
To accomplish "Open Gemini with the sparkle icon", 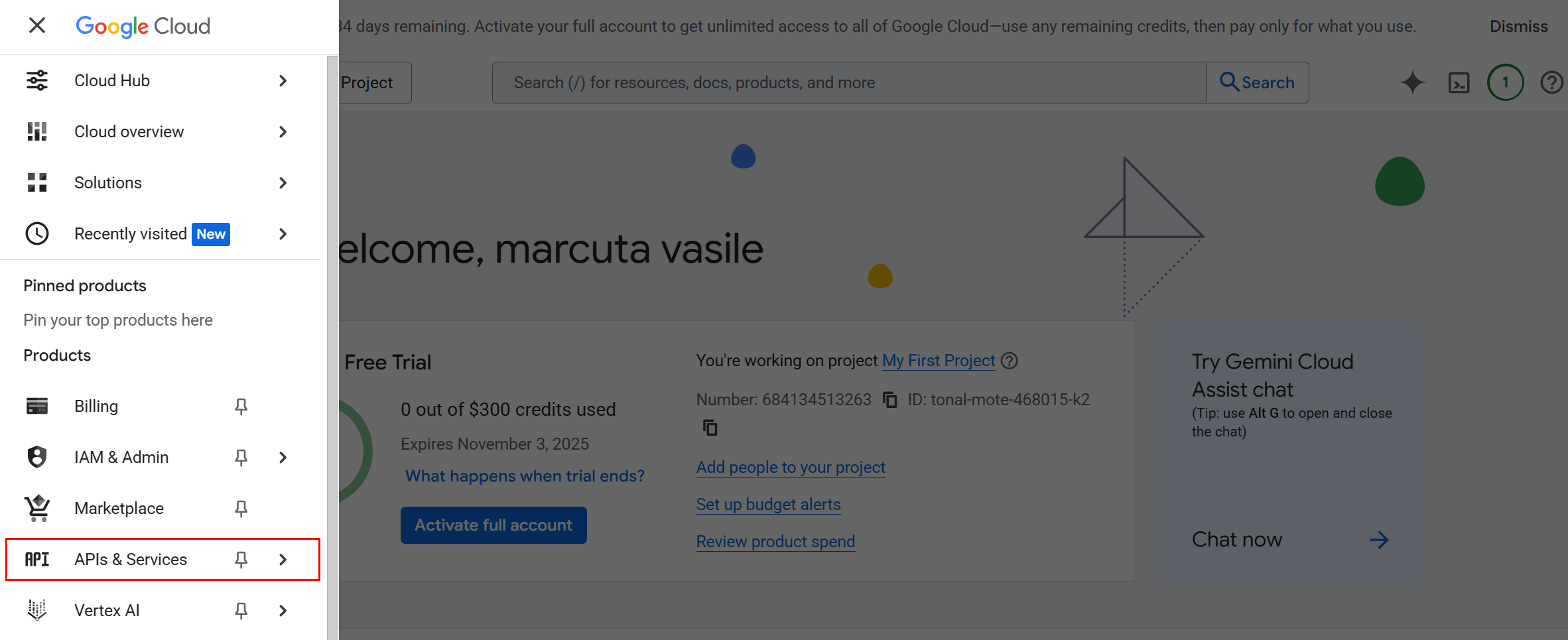I will 1413,82.
